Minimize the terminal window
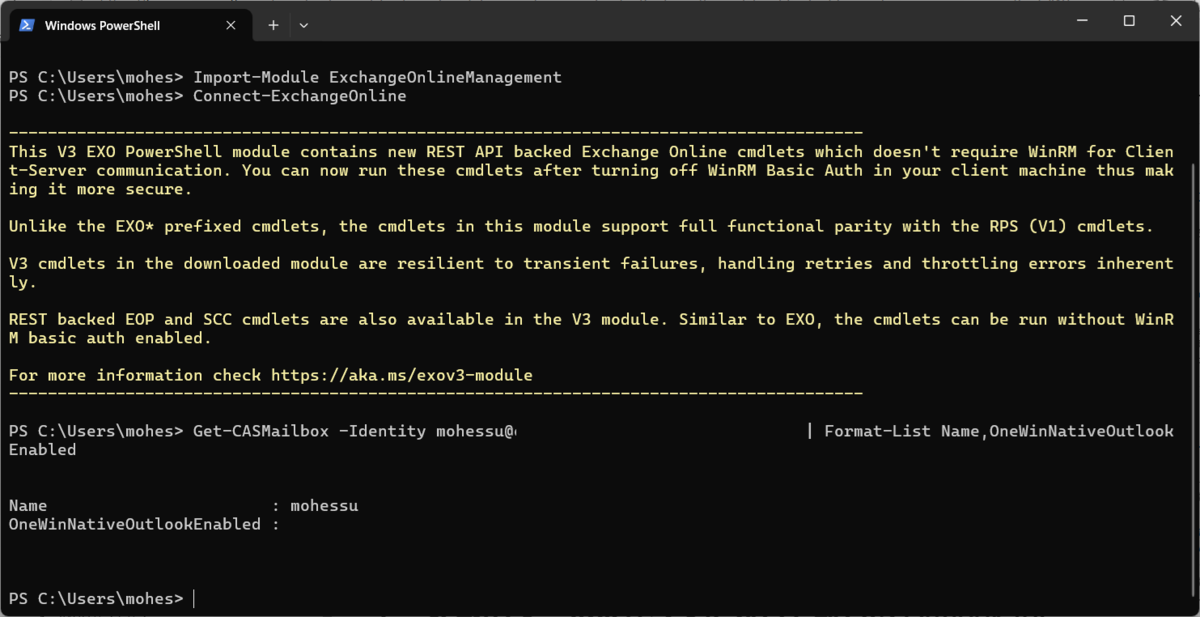The width and height of the screenshot is (1200, 617). click(1082, 21)
